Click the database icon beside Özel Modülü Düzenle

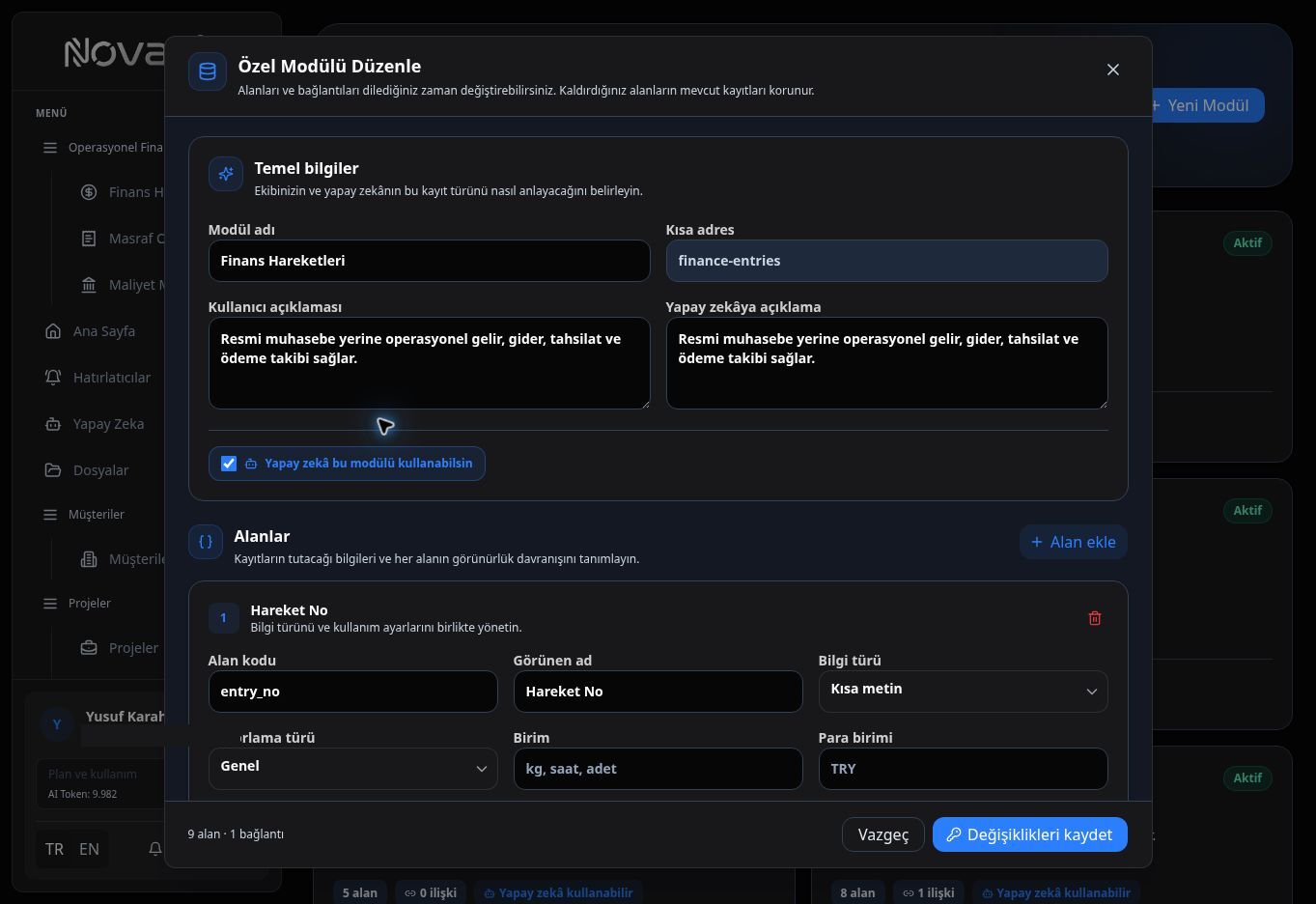tap(208, 71)
